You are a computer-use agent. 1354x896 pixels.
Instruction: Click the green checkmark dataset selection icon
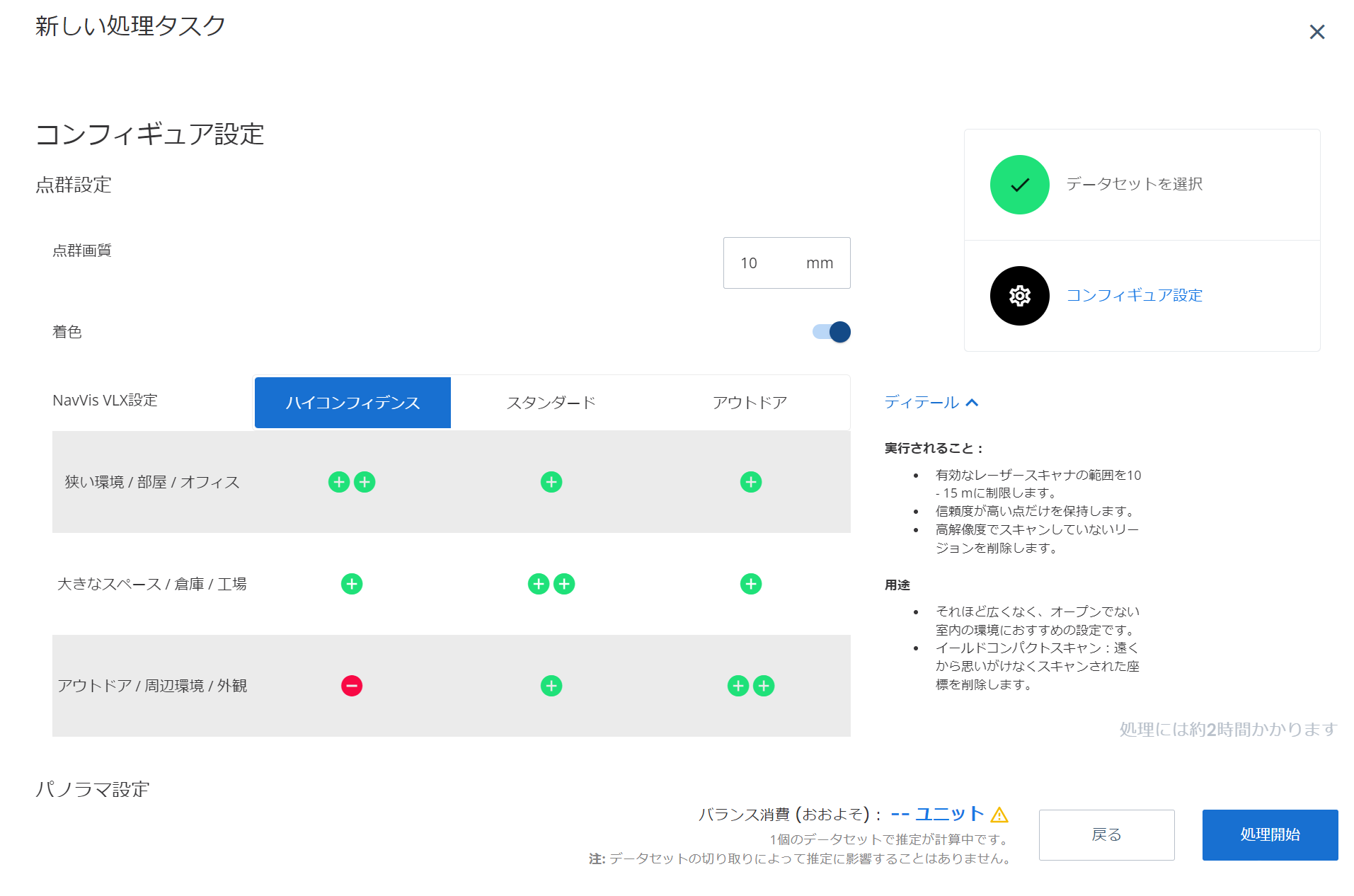(x=1019, y=185)
